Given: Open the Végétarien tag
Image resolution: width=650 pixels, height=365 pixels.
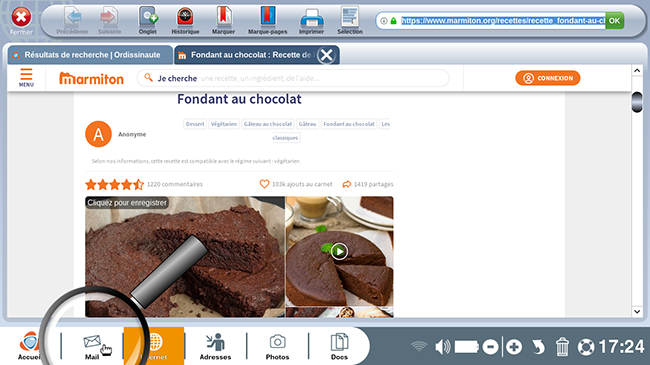Looking at the screenshot, I should 224,124.
